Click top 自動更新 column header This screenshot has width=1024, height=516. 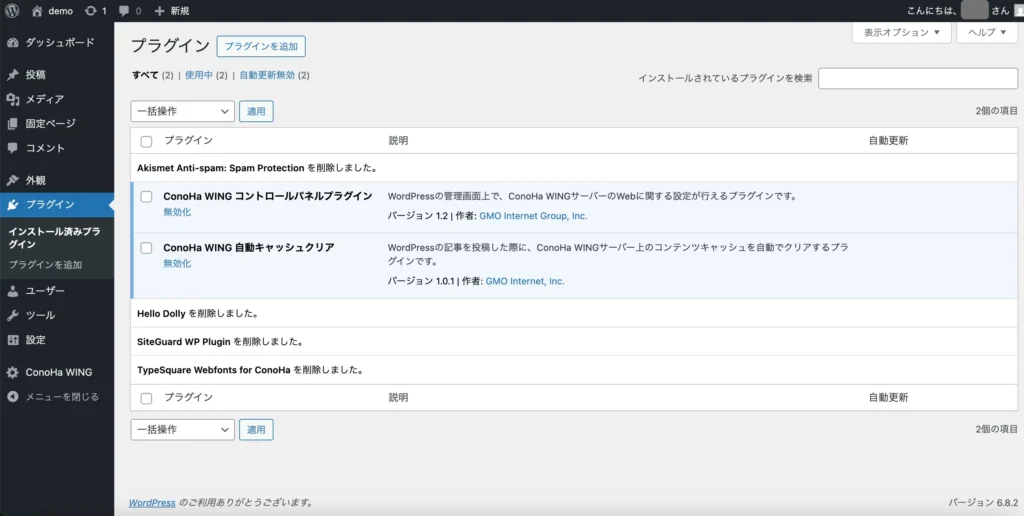tap(888, 140)
